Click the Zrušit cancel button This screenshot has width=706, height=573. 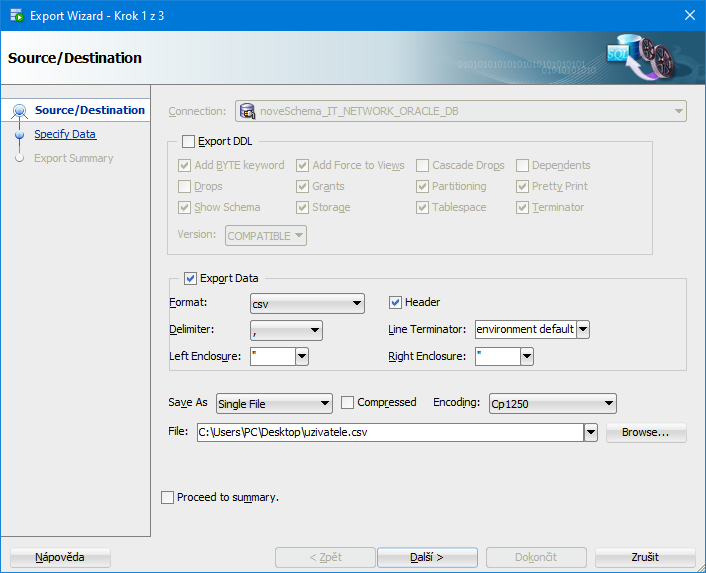tap(645, 557)
